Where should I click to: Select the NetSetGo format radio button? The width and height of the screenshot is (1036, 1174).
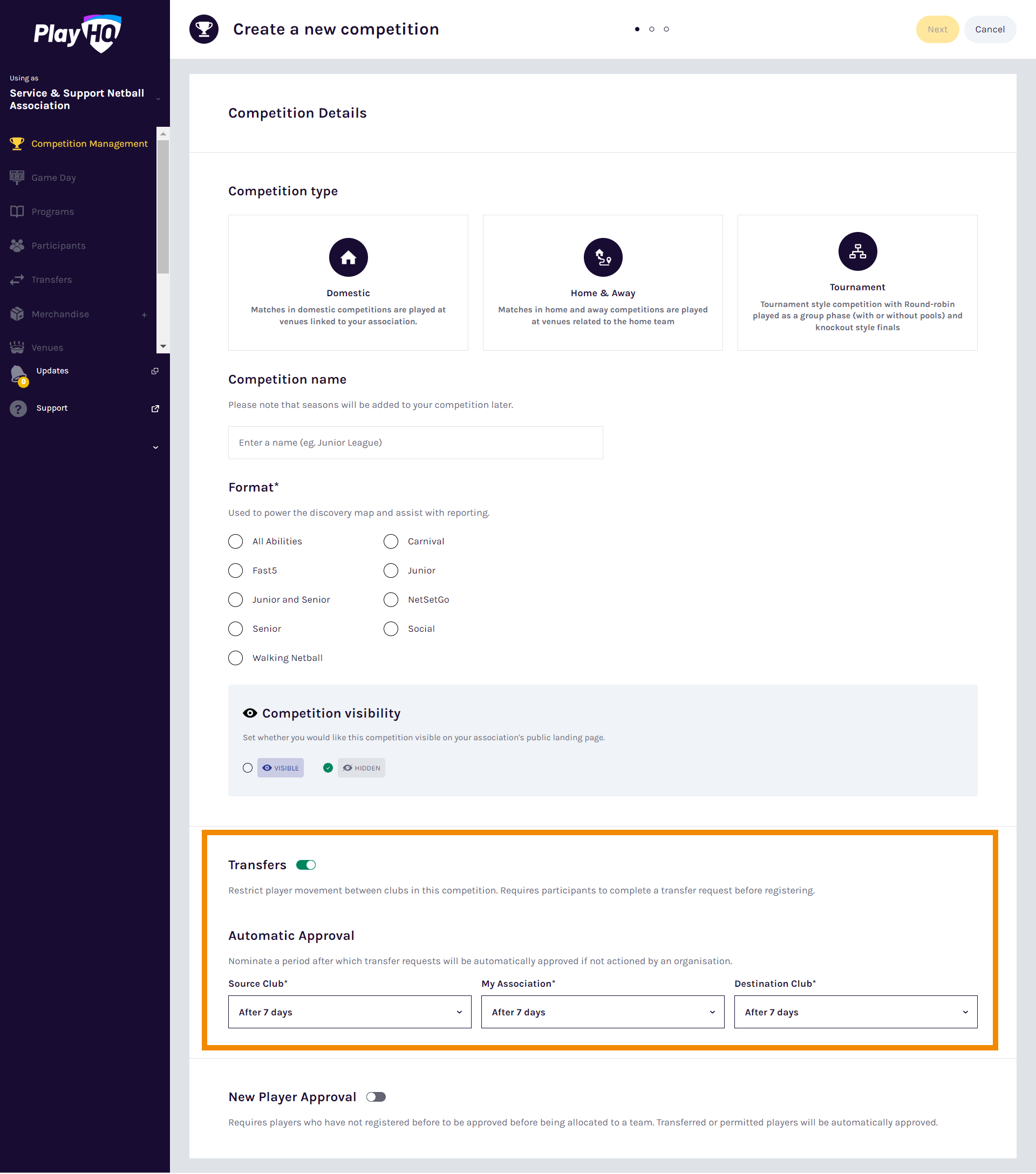click(x=391, y=599)
